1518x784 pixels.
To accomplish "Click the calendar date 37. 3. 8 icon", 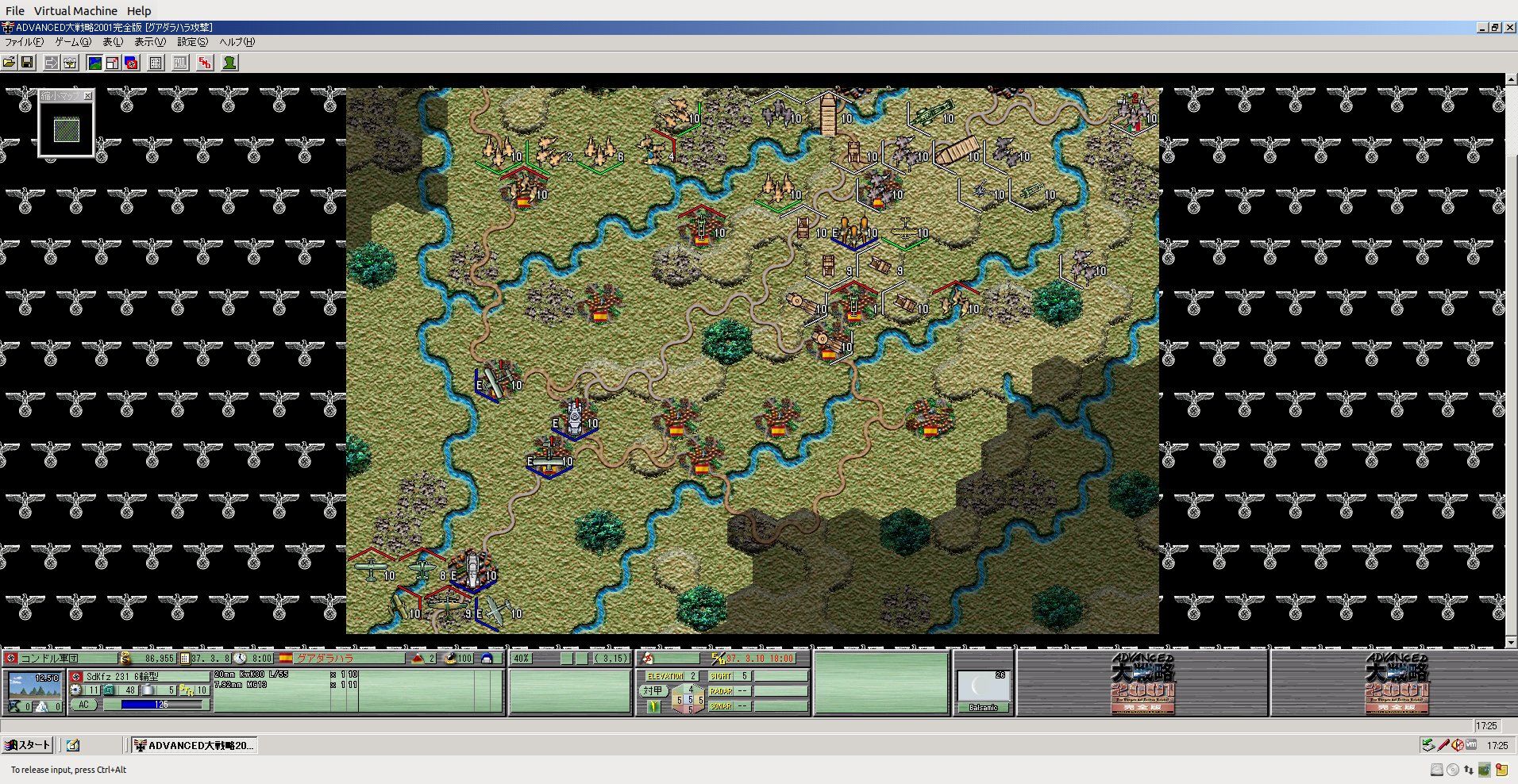I will (185, 658).
